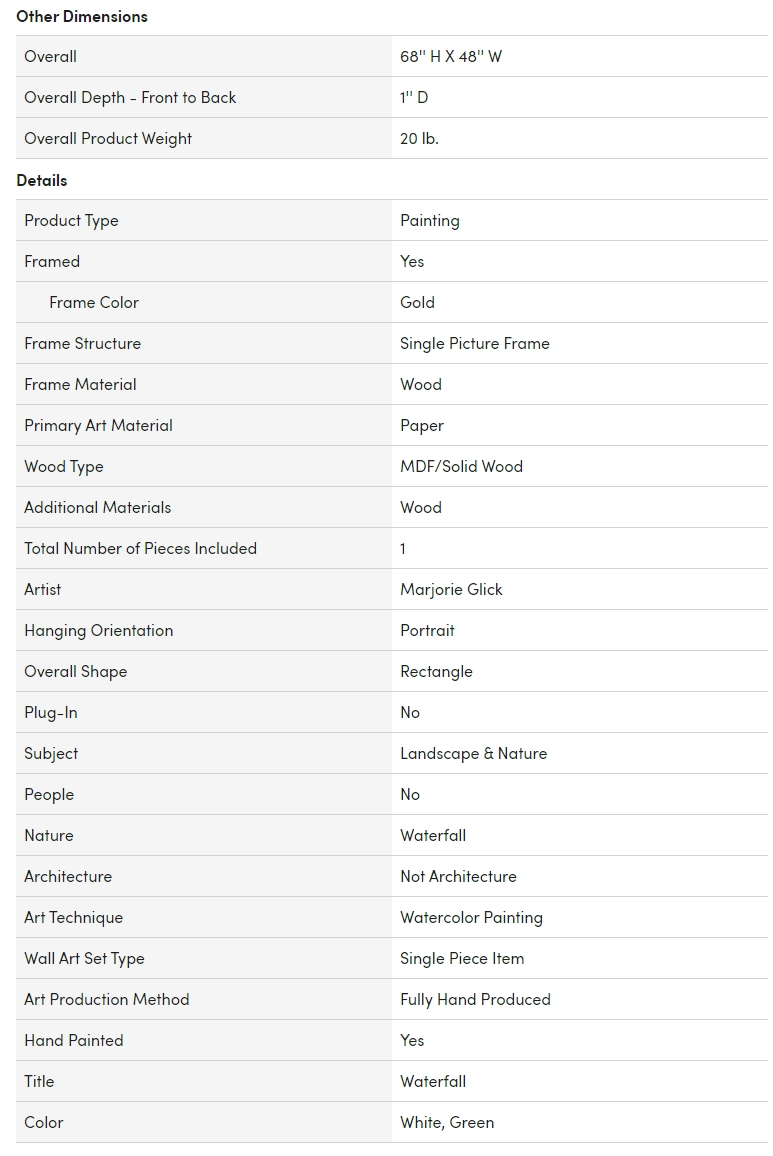The width and height of the screenshot is (773, 1156).
Task: Click the MDF/Solid Wood value
Action: point(461,467)
